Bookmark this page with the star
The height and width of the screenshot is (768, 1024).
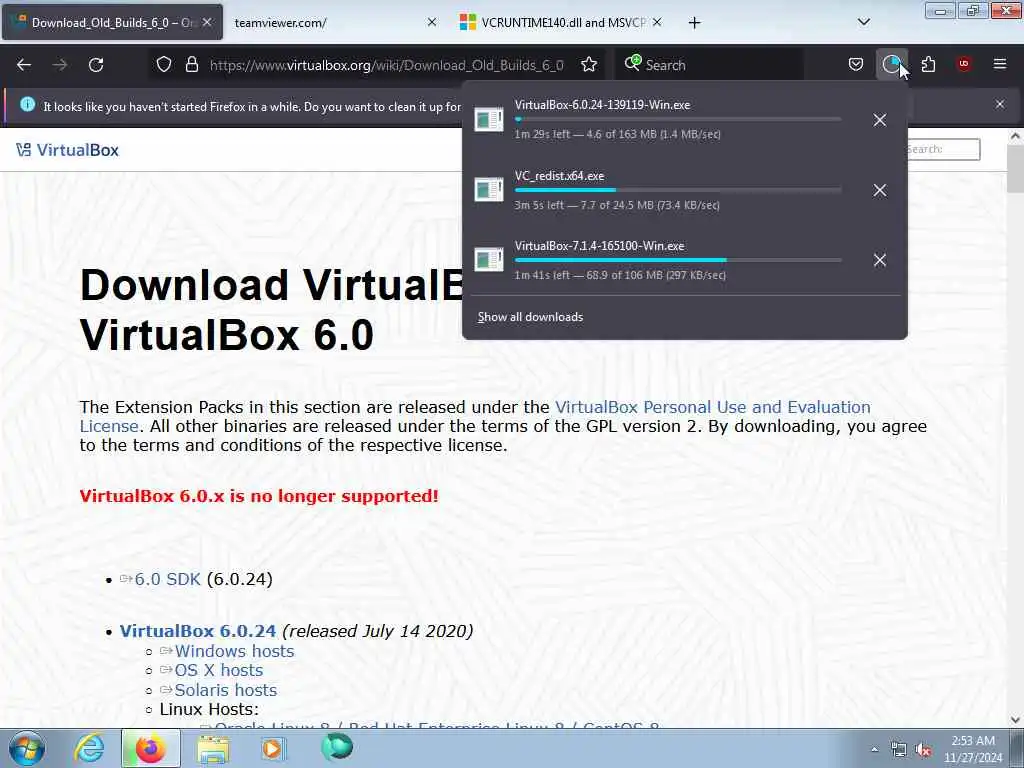point(589,65)
